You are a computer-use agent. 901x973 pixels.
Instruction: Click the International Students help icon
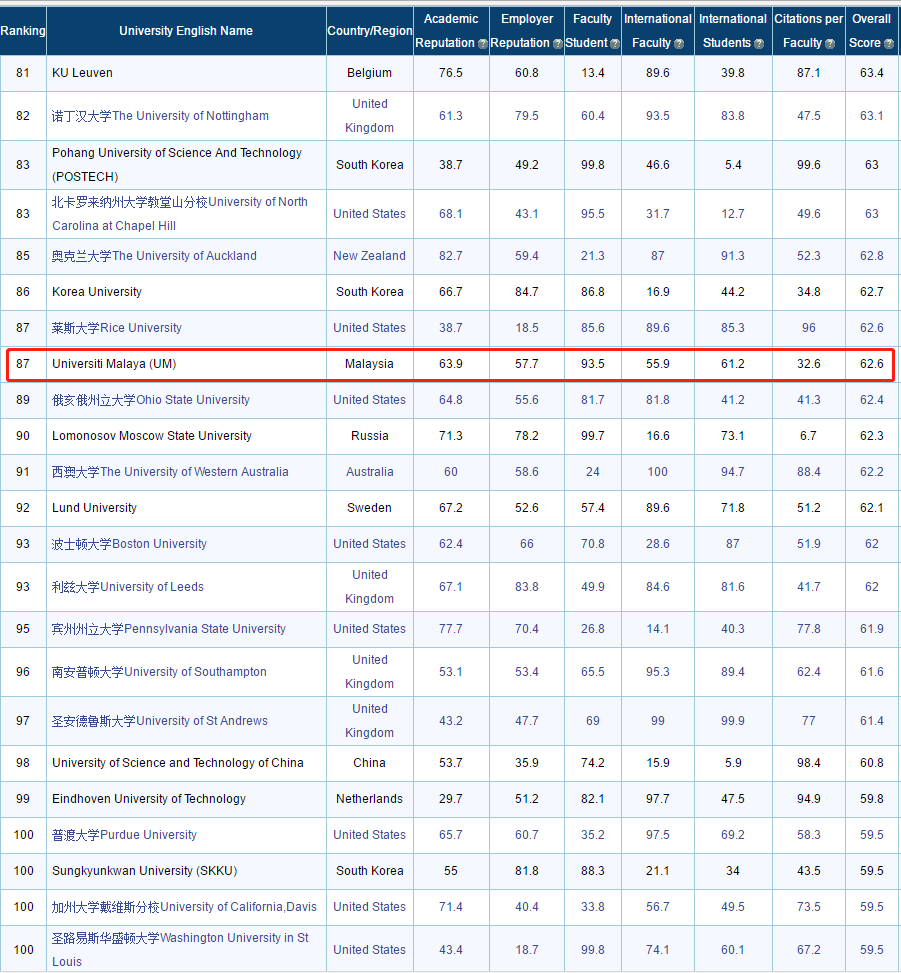pos(758,44)
